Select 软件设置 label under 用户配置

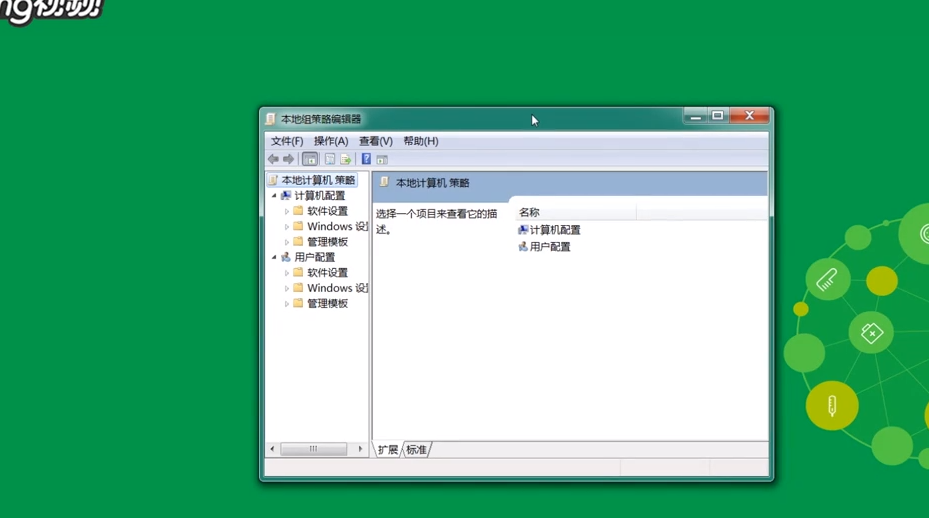(328, 273)
